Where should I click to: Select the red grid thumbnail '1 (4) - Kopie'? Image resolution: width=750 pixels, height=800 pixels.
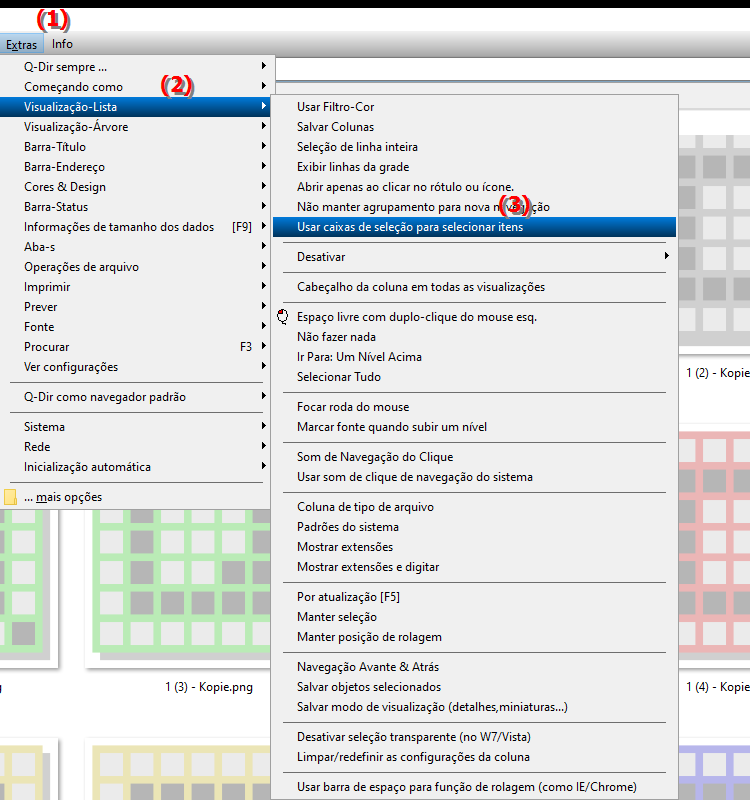click(x=714, y=546)
